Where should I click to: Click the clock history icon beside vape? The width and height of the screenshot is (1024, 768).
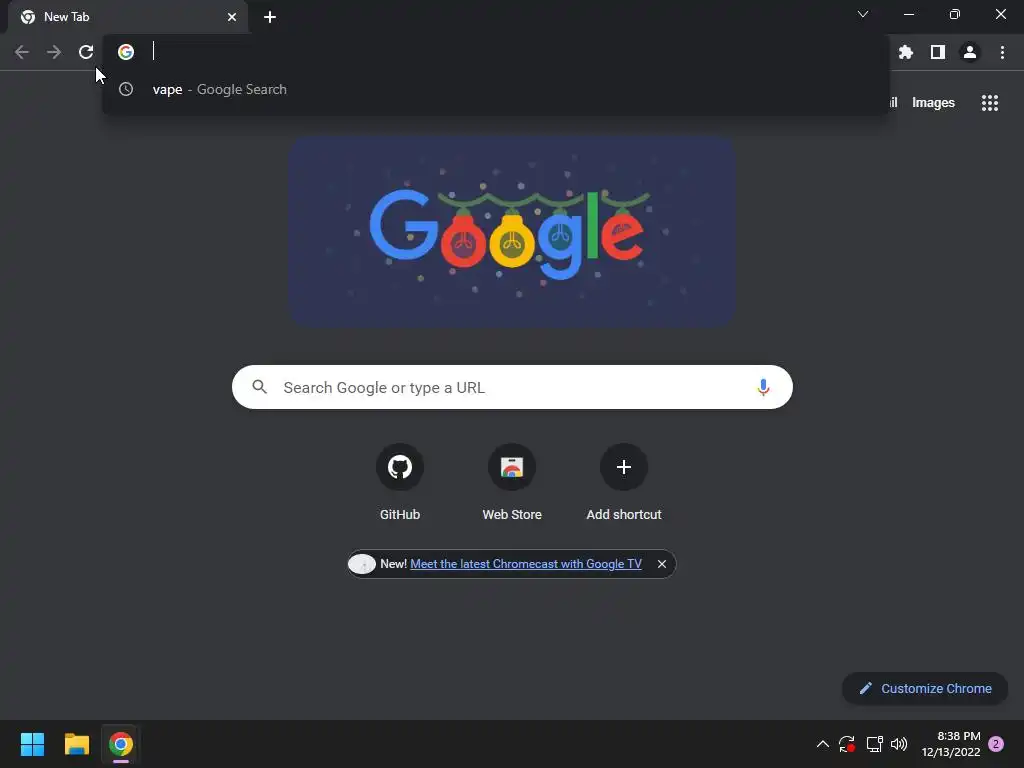click(x=126, y=89)
